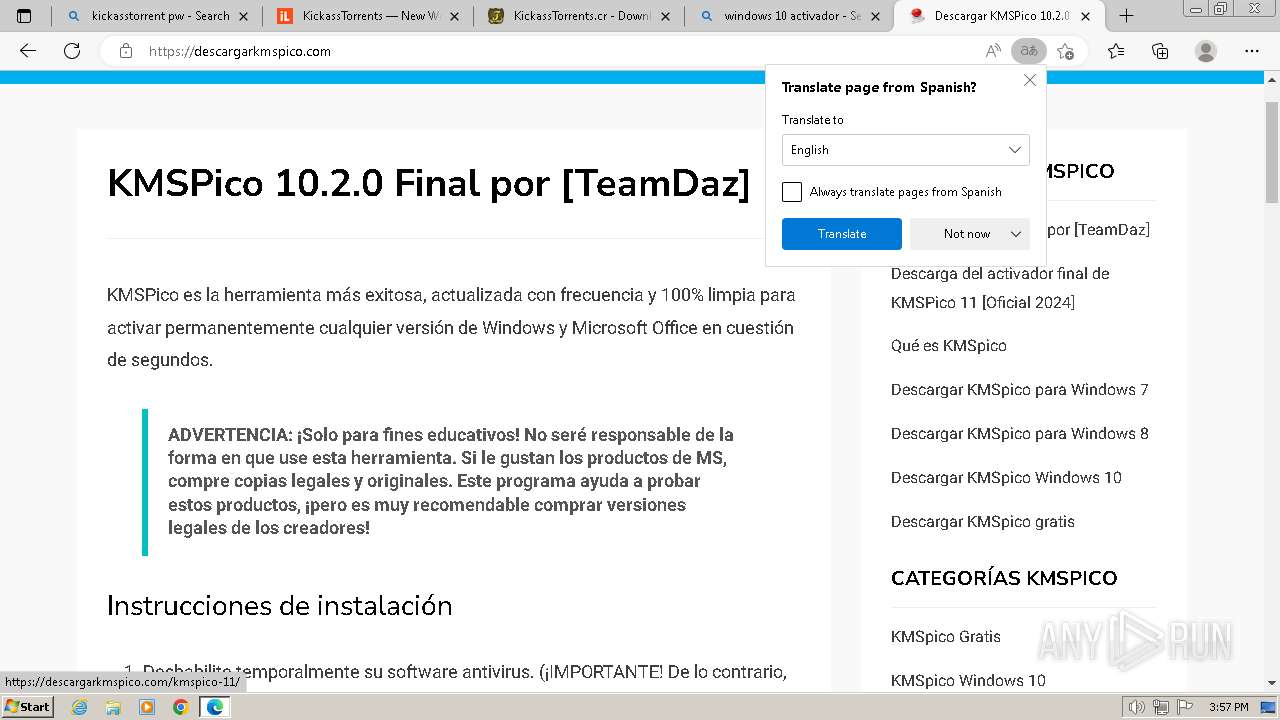Open Qué es KMSpico link
The image size is (1280, 720).
pos(949,346)
